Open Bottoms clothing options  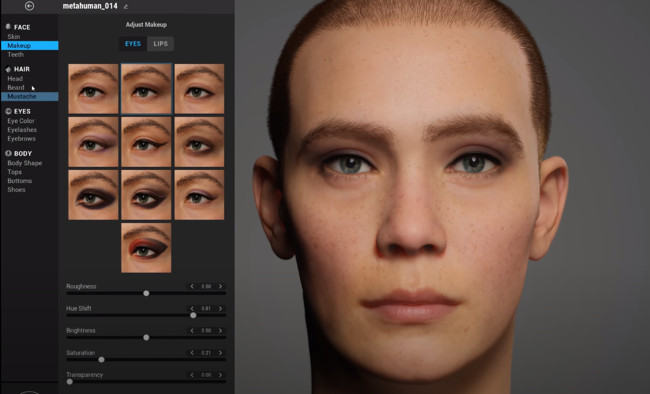coord(19,181)
